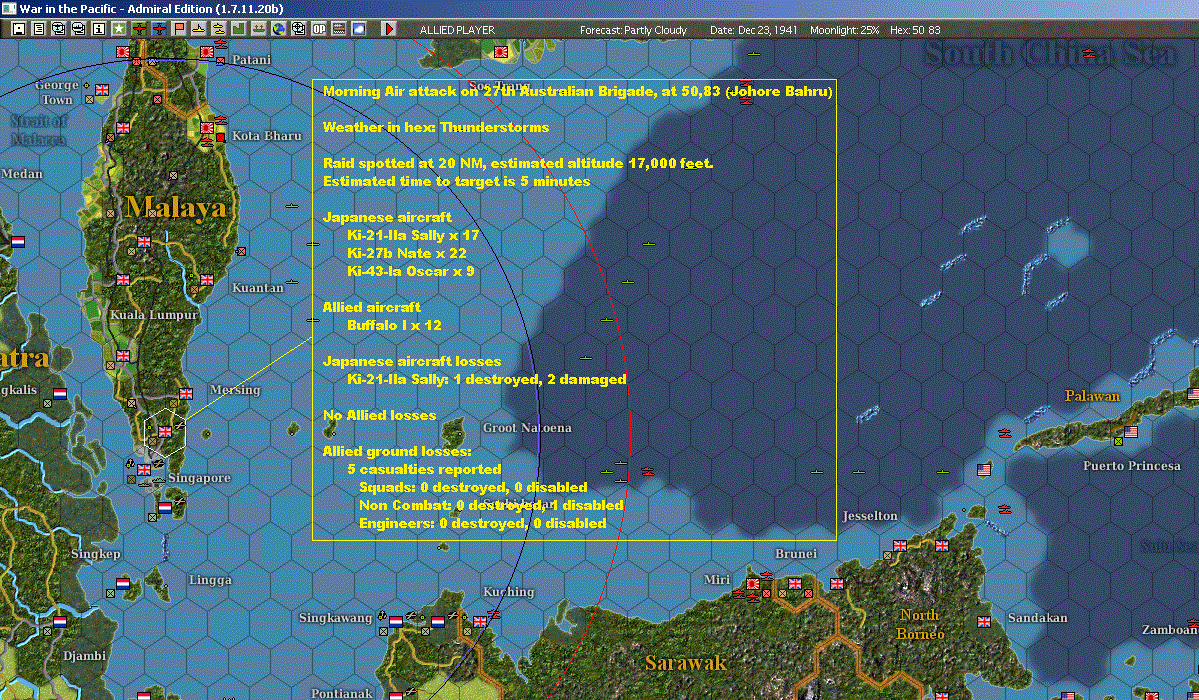Image resolution: width=1199 pixels, height=700 pixels.
Task: Click red plane on green background icon
Action: tap(139, 29)
